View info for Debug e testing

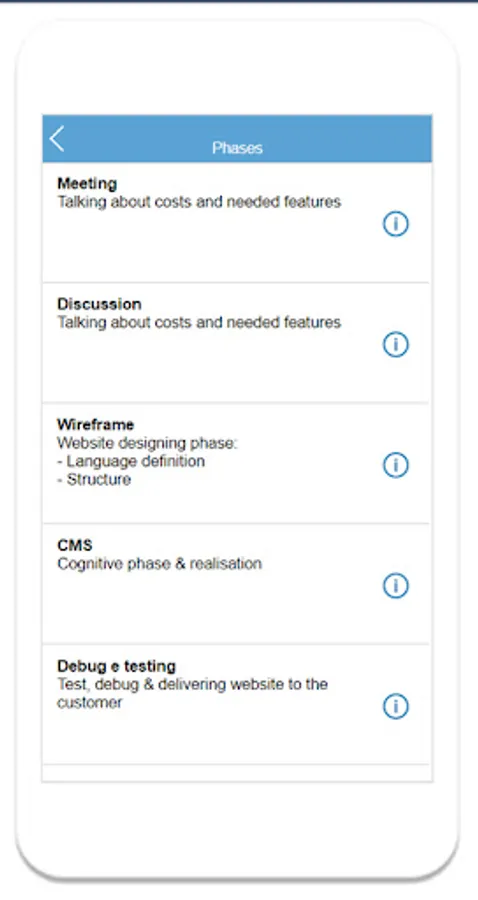pos(395,706)
